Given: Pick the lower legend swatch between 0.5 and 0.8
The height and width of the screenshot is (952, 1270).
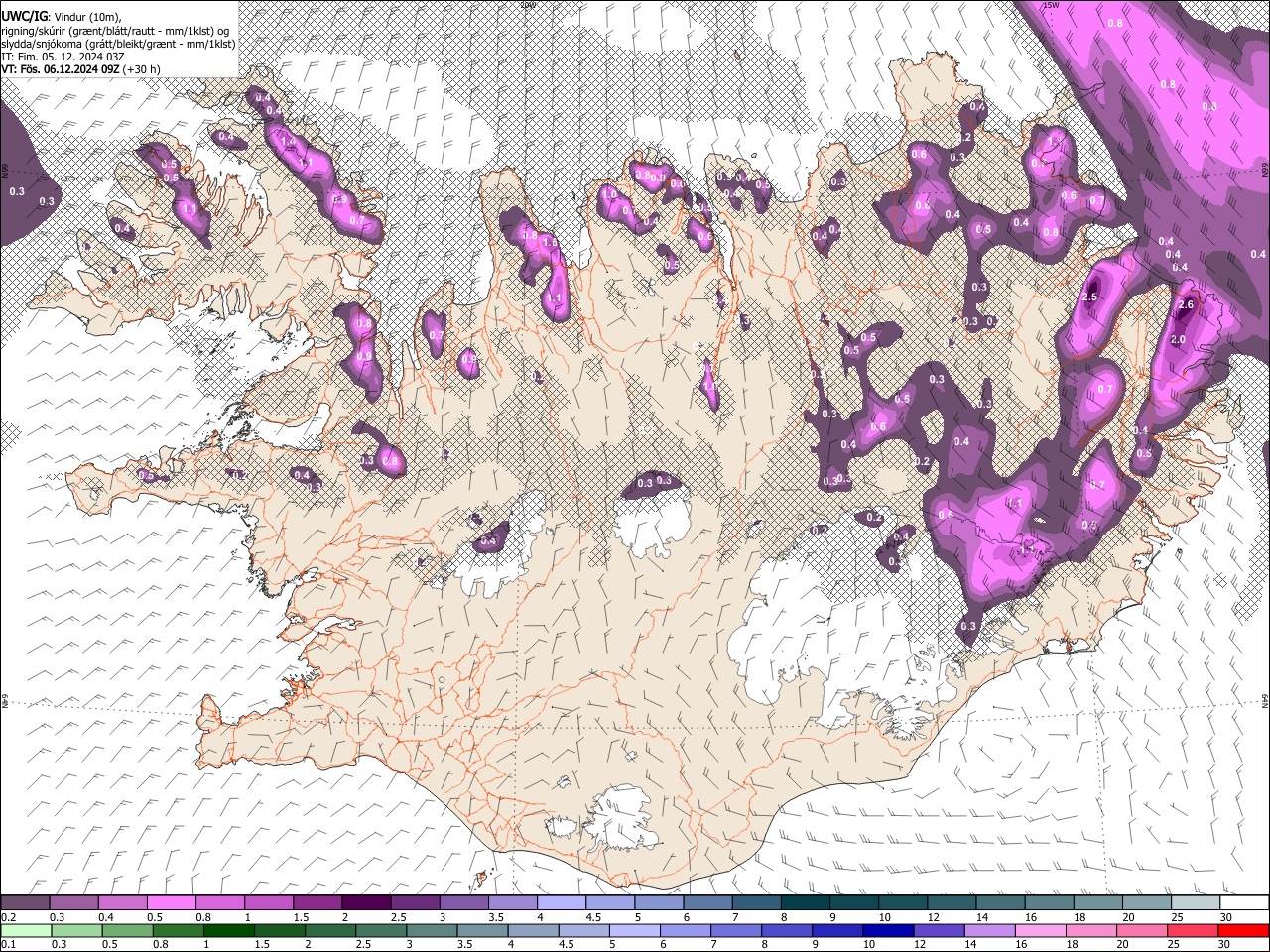Looking at the screenshot, I should [x=127, y=930].
